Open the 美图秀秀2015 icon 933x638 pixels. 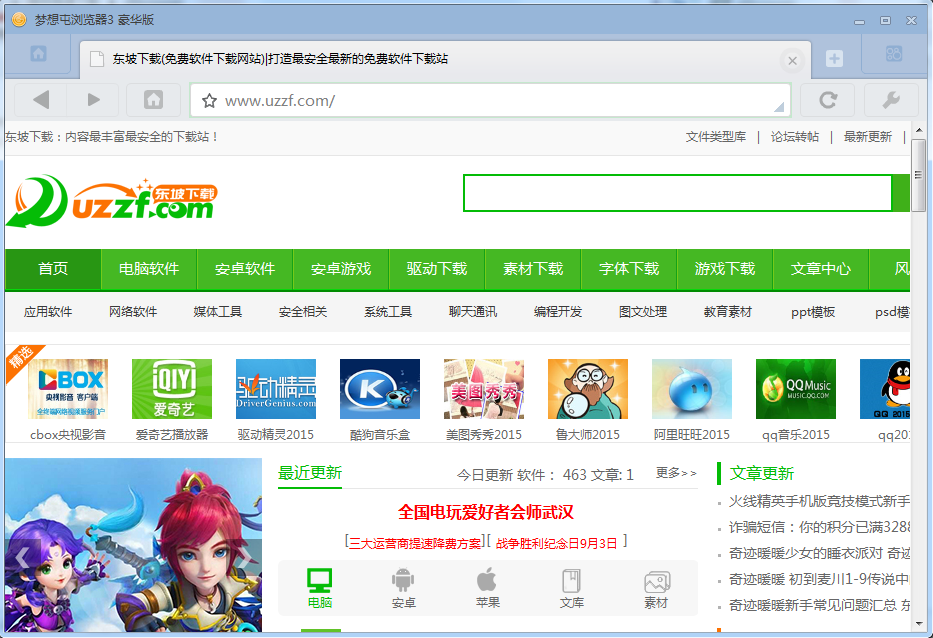(x=484, y=389)
